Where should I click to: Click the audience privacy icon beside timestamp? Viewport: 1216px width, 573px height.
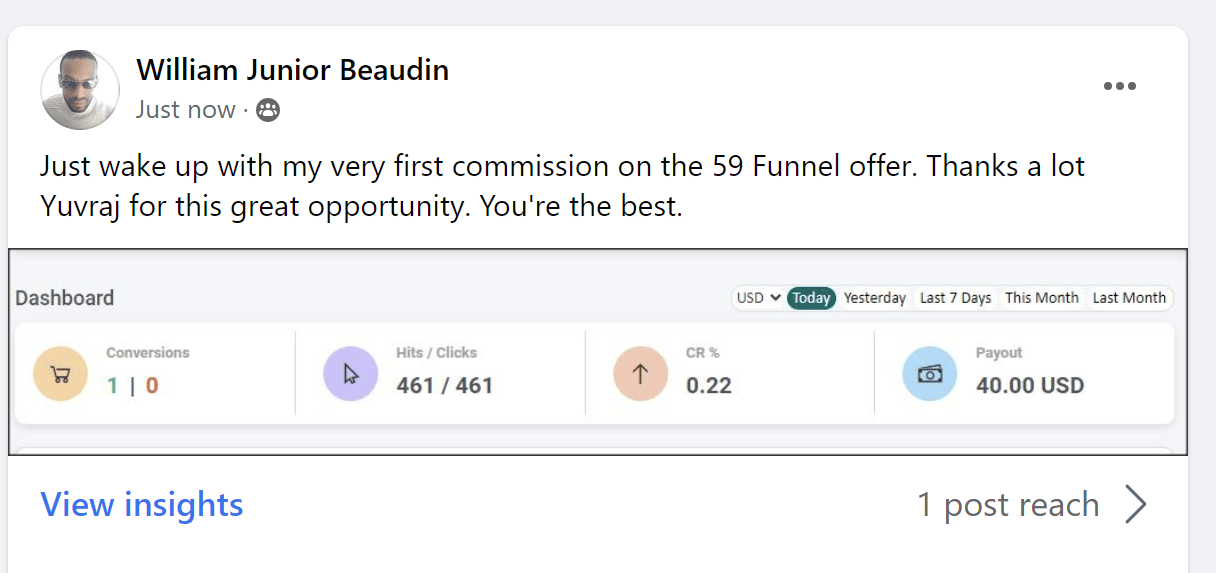(268, 110)
